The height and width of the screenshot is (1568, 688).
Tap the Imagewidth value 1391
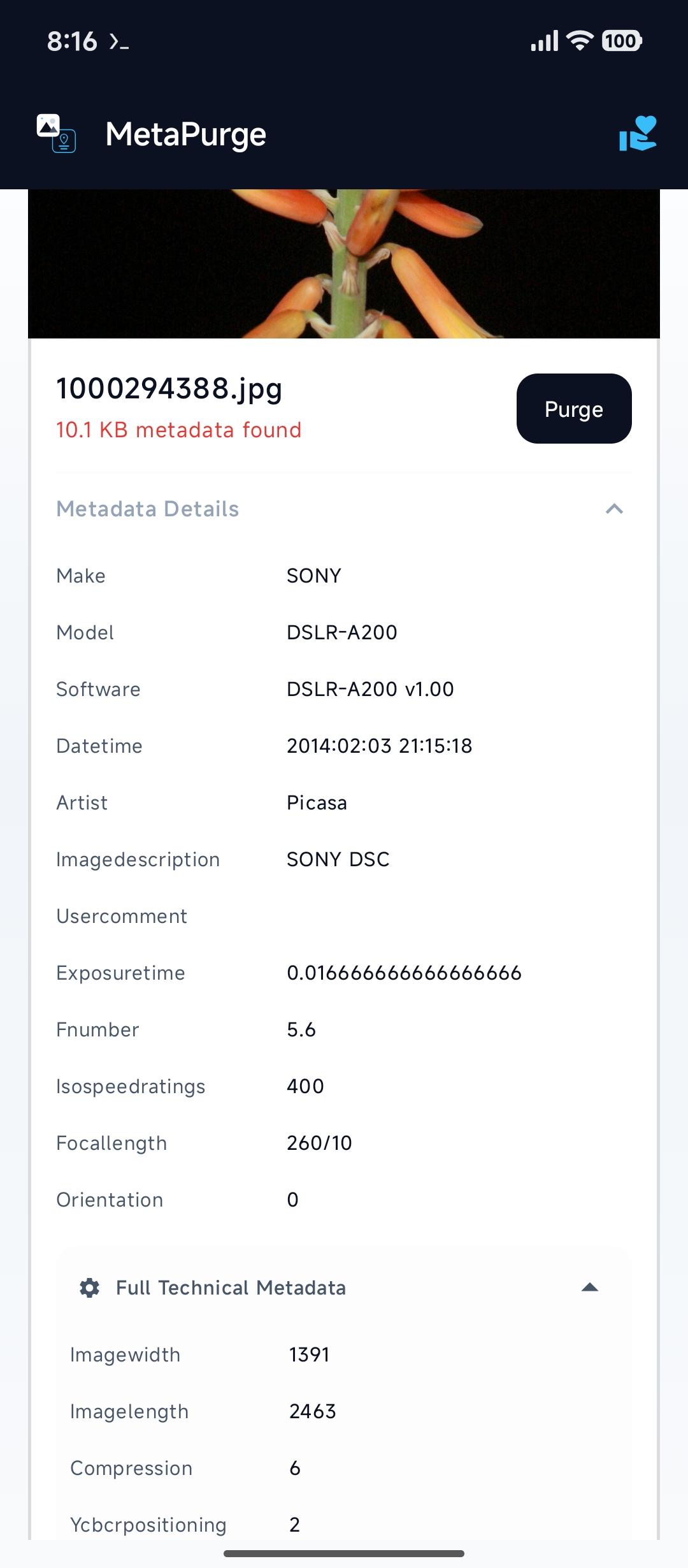(309, 1354)
